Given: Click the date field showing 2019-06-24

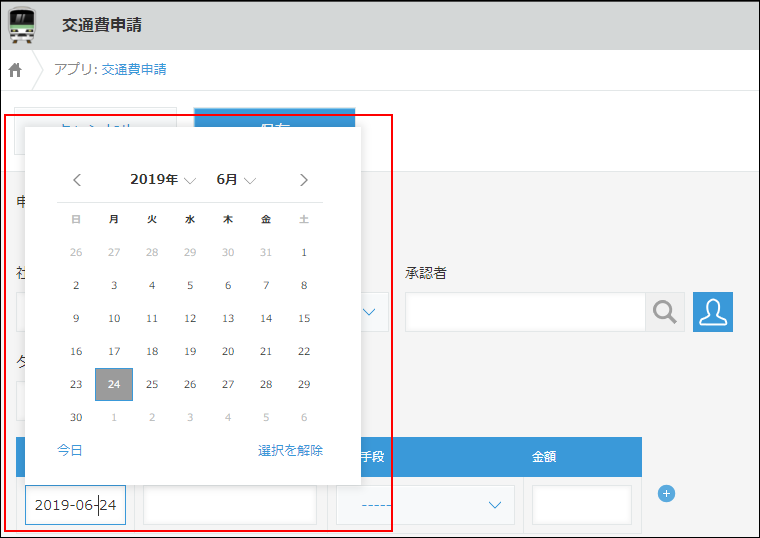Looking at the screenshot, I should pos(76,505).
